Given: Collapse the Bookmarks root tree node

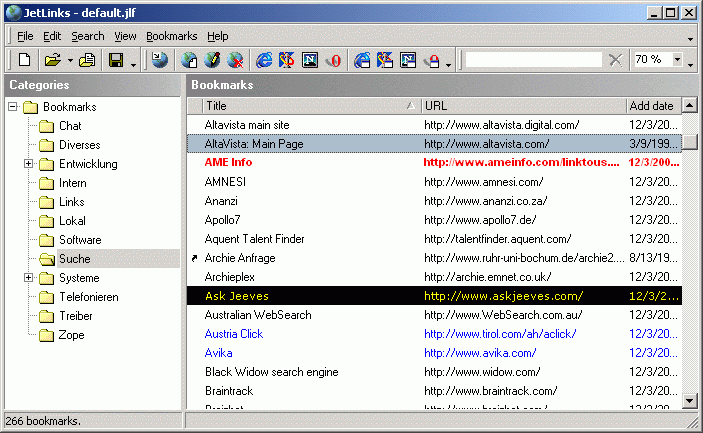Looking at the screenshot, I should [x=13, y=107].
